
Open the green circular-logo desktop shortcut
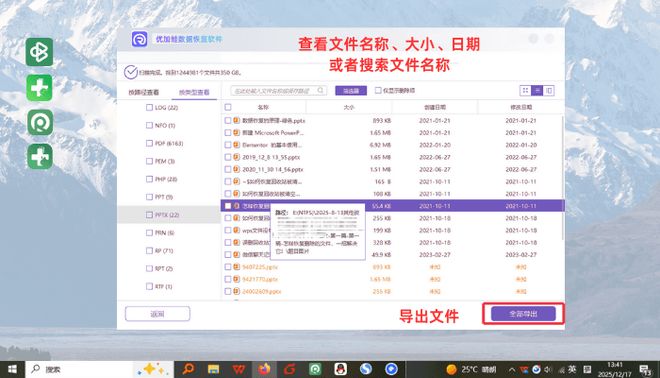(40, 122)
